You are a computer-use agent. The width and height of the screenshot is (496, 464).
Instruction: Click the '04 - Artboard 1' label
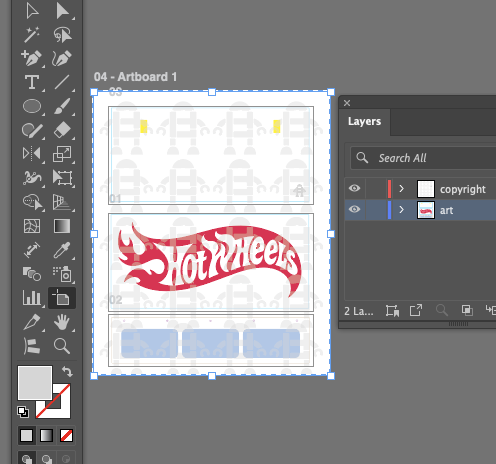tap(135, 77)
